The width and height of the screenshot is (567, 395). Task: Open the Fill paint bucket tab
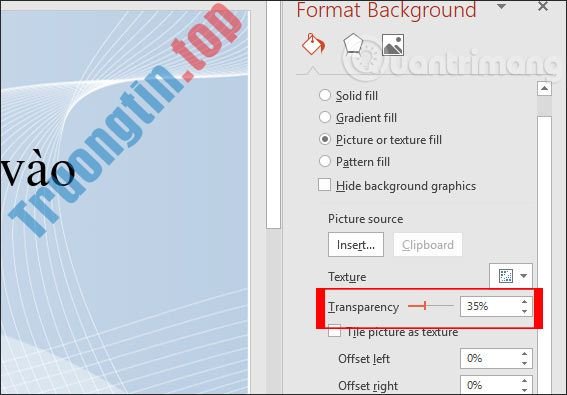313,44
